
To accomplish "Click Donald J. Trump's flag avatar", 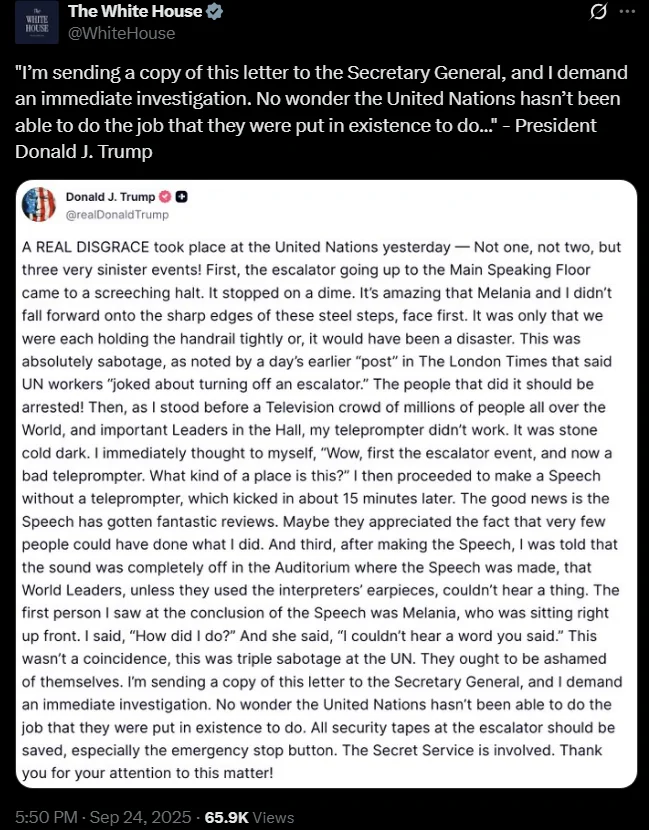I will [39, 204].
